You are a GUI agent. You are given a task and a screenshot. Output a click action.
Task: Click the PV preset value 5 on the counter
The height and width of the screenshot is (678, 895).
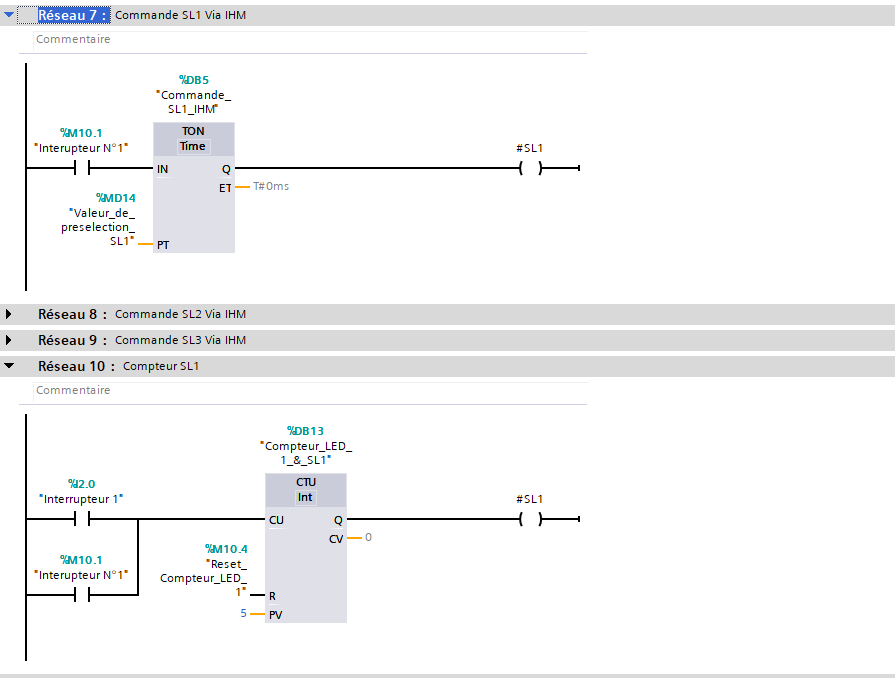(243, 613)
